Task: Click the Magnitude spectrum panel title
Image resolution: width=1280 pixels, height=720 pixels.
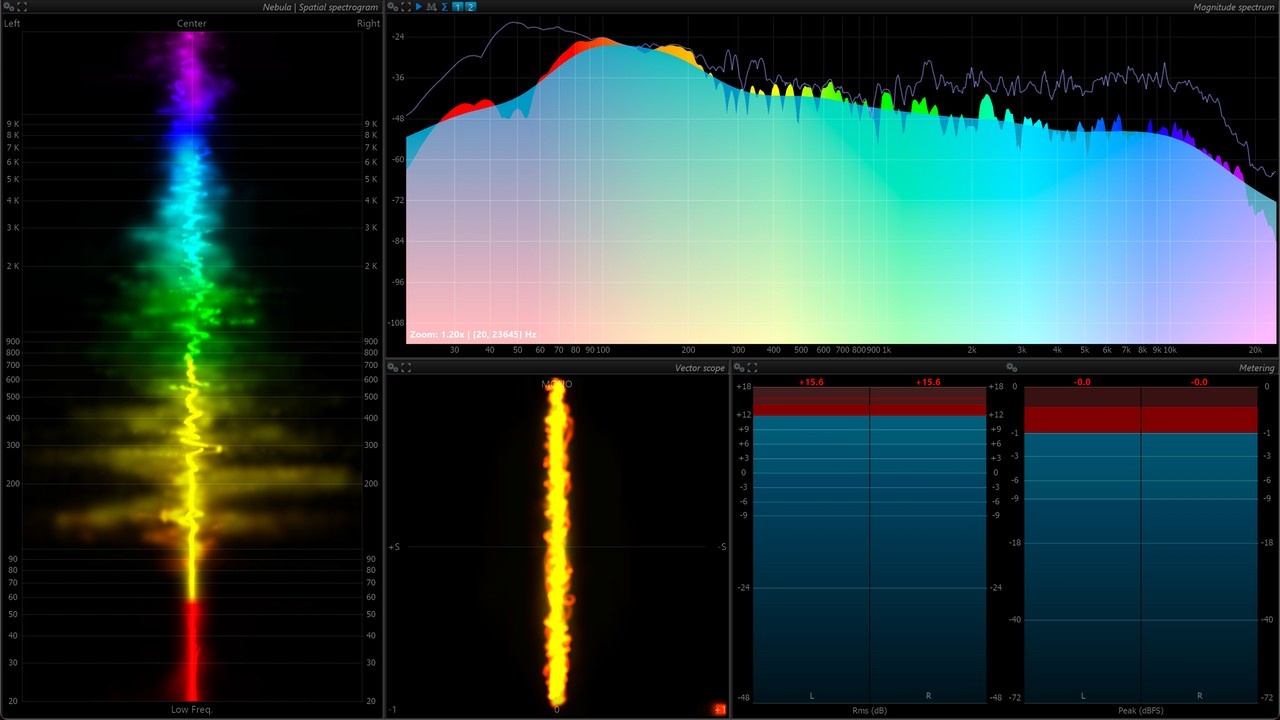Action: 1233,7
